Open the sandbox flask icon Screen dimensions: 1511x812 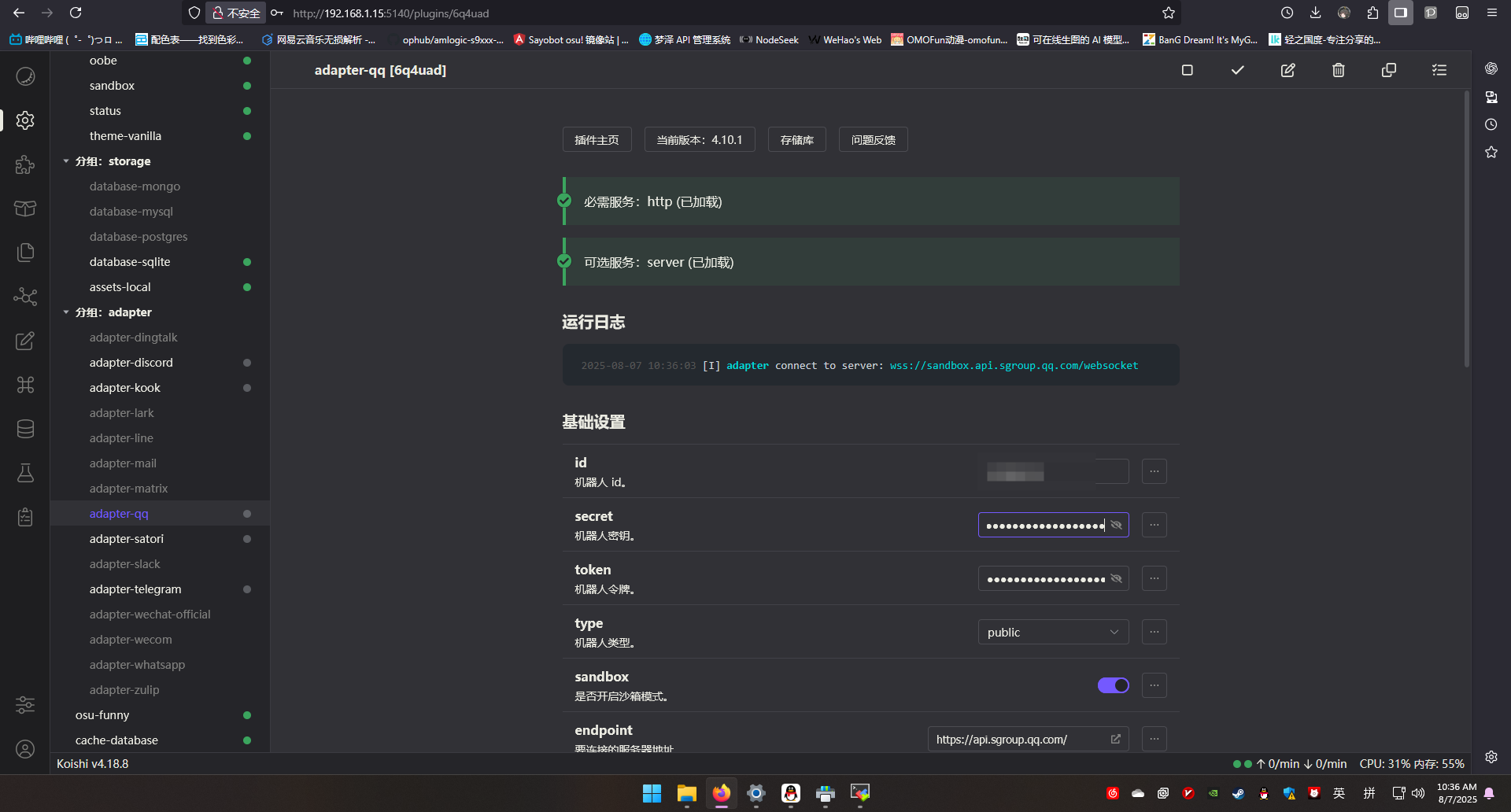point(25,473)
